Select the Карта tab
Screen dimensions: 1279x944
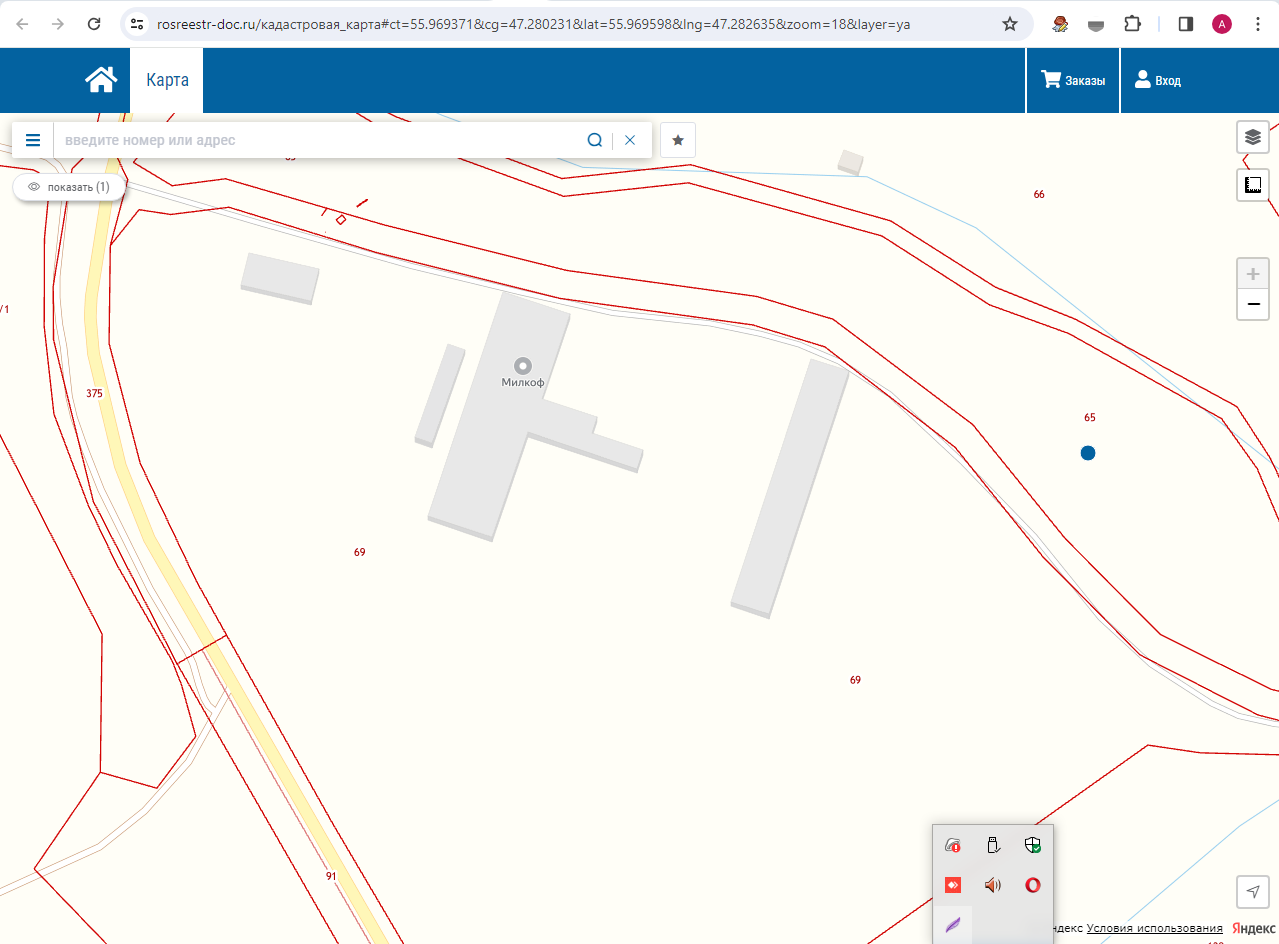point(167,80)
